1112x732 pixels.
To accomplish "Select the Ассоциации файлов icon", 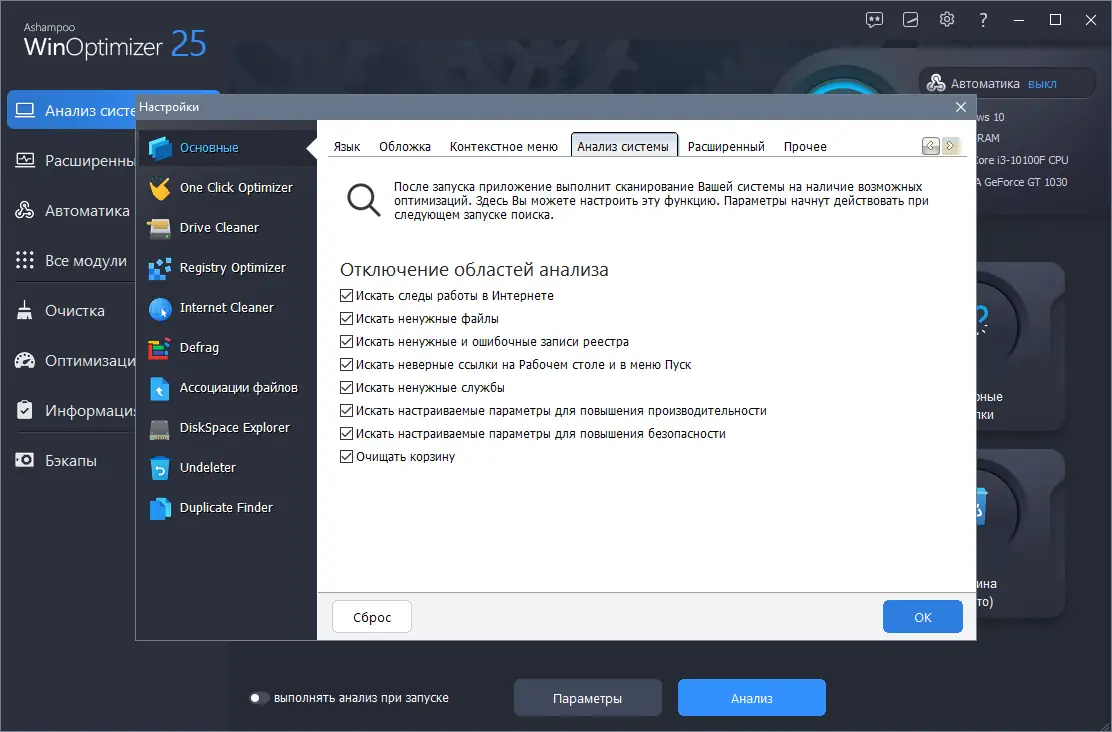I will coord(160,388).
